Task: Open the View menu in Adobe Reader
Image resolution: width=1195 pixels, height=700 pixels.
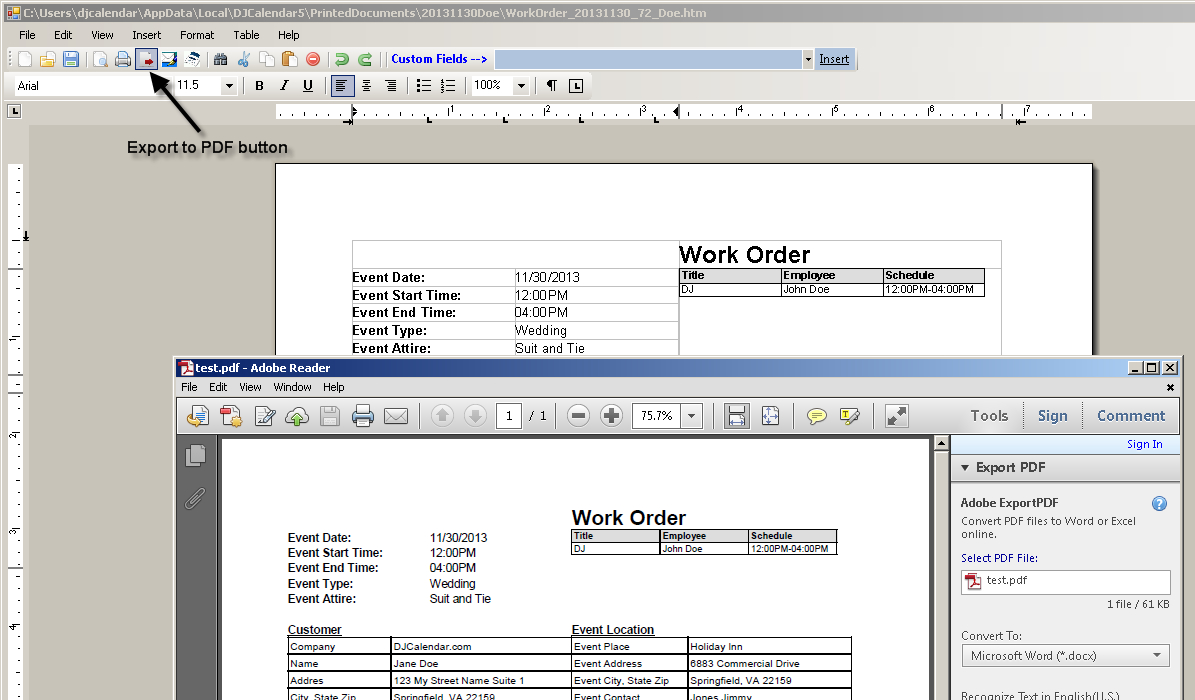Action: (250, 387)
